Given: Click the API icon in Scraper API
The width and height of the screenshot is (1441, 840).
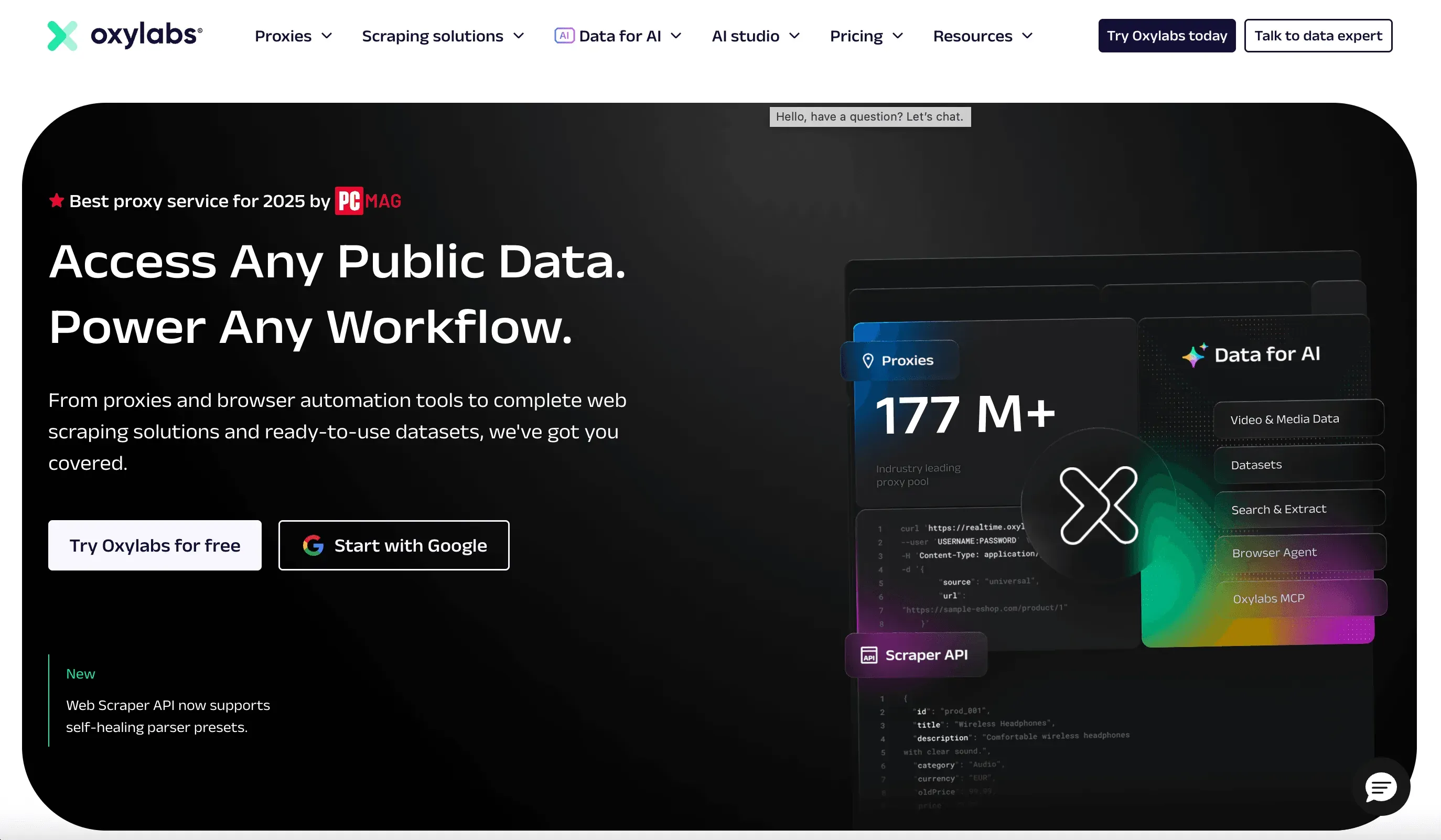Looking at the screenshot, I should click(x=869, y=655).
